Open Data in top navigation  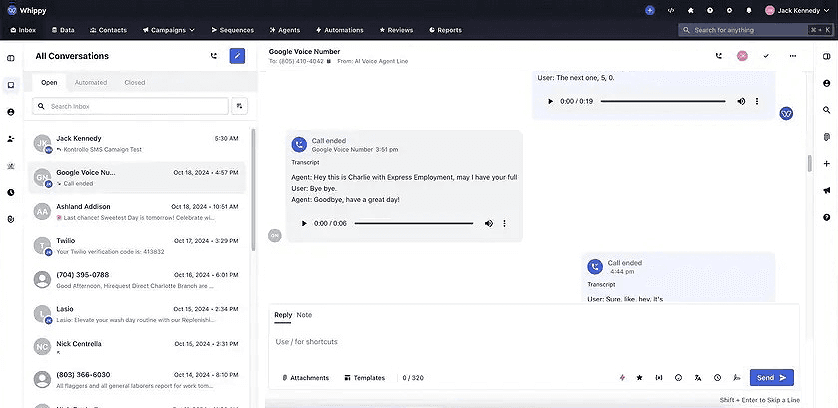pos(63,30)
